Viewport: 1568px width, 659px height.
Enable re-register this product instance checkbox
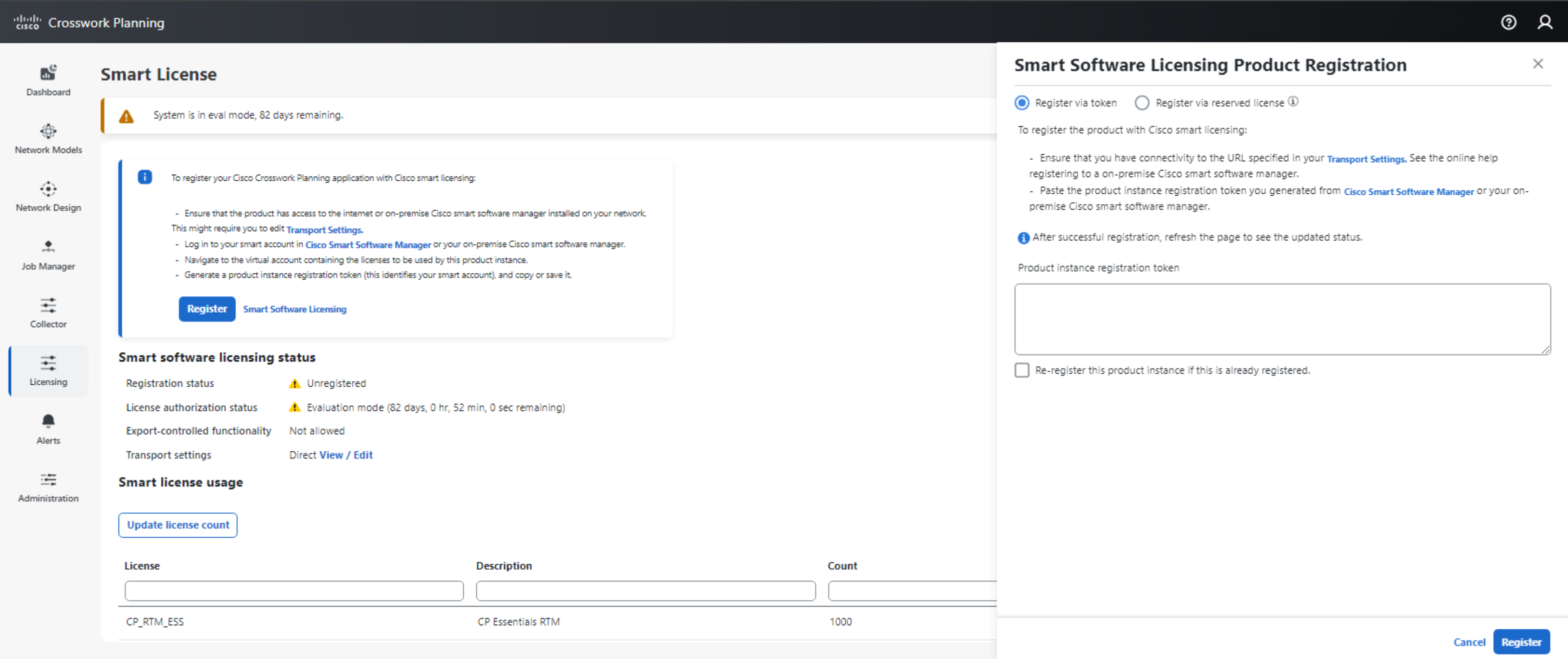pyautogui.click(x=1022, y=370)
